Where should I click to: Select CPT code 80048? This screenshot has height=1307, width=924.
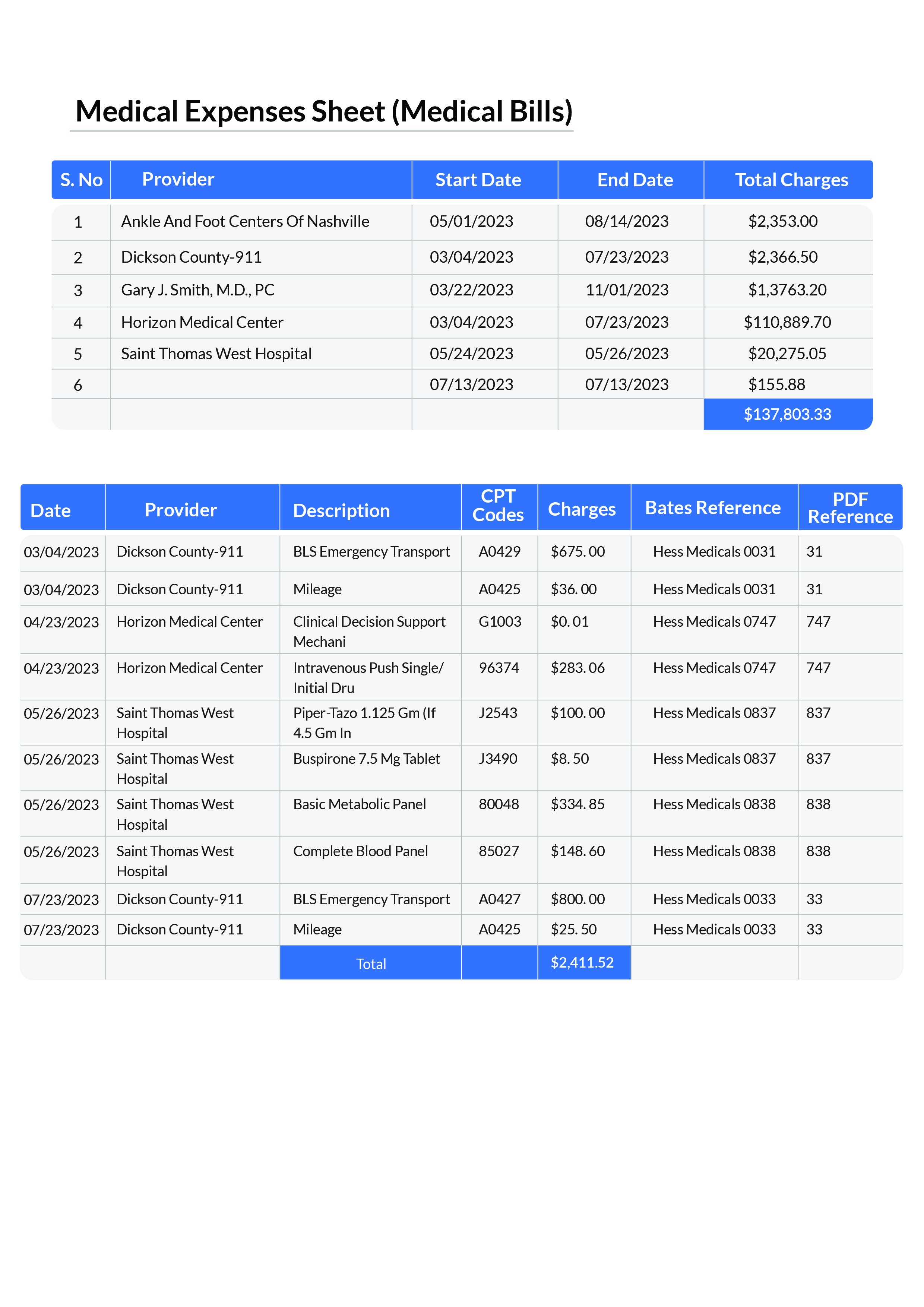[499, 804]
